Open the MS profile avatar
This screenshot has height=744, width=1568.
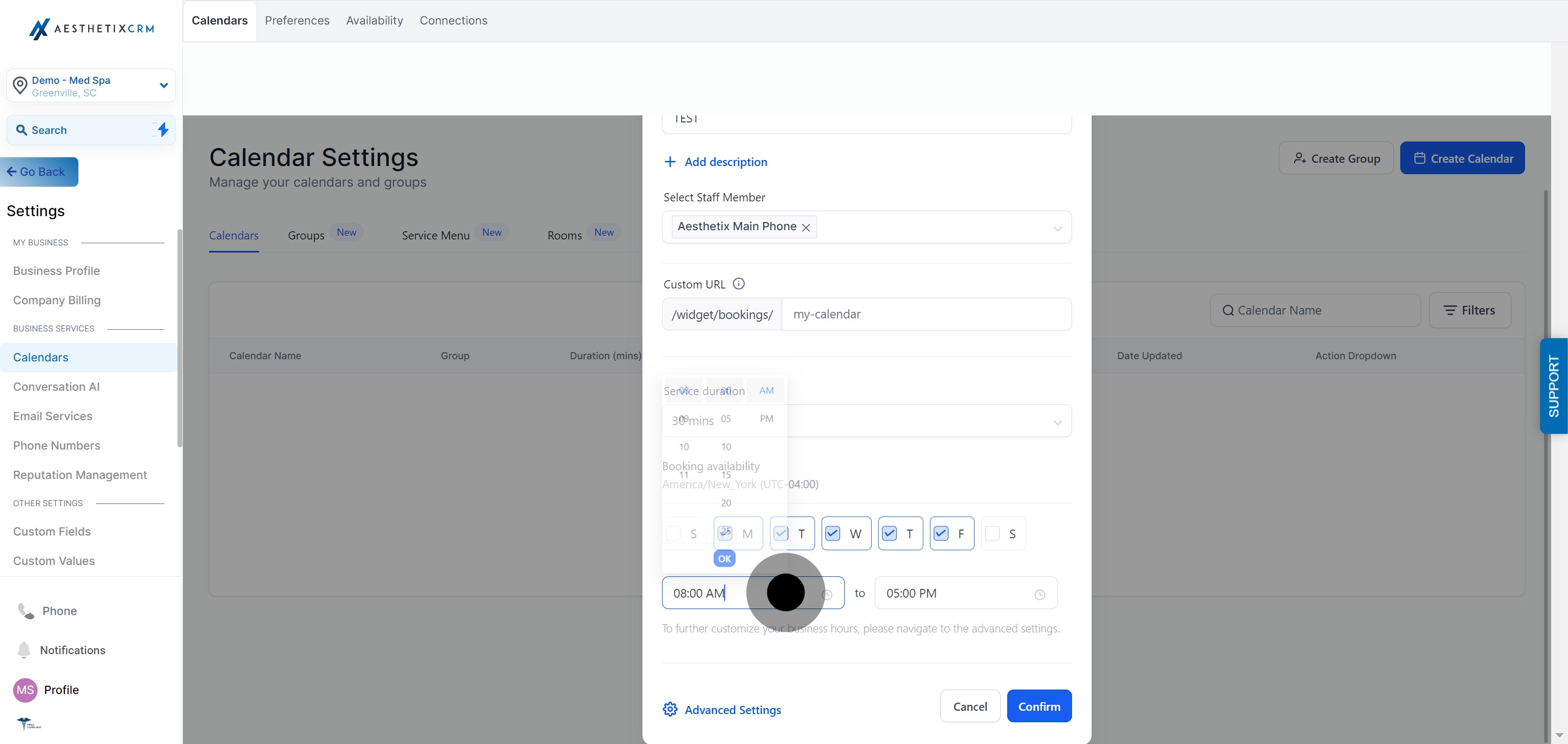tap(25, 690)
